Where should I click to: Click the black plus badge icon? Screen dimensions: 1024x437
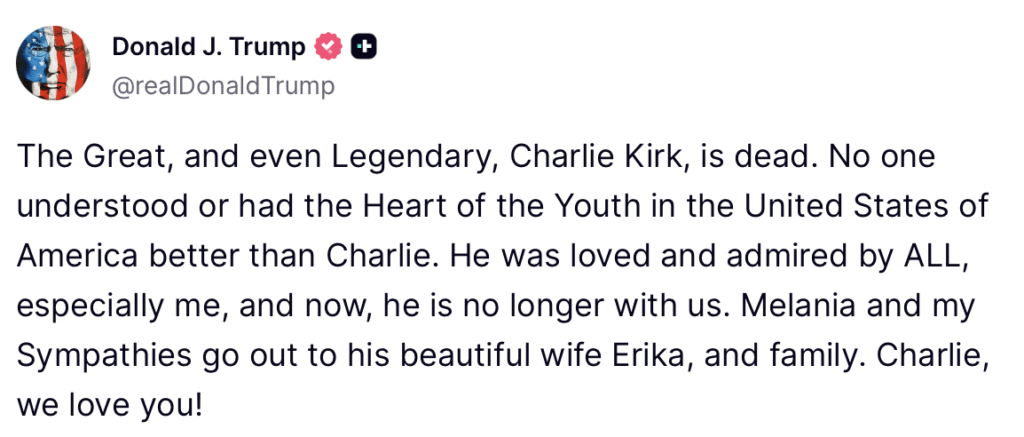click(365, 46)
